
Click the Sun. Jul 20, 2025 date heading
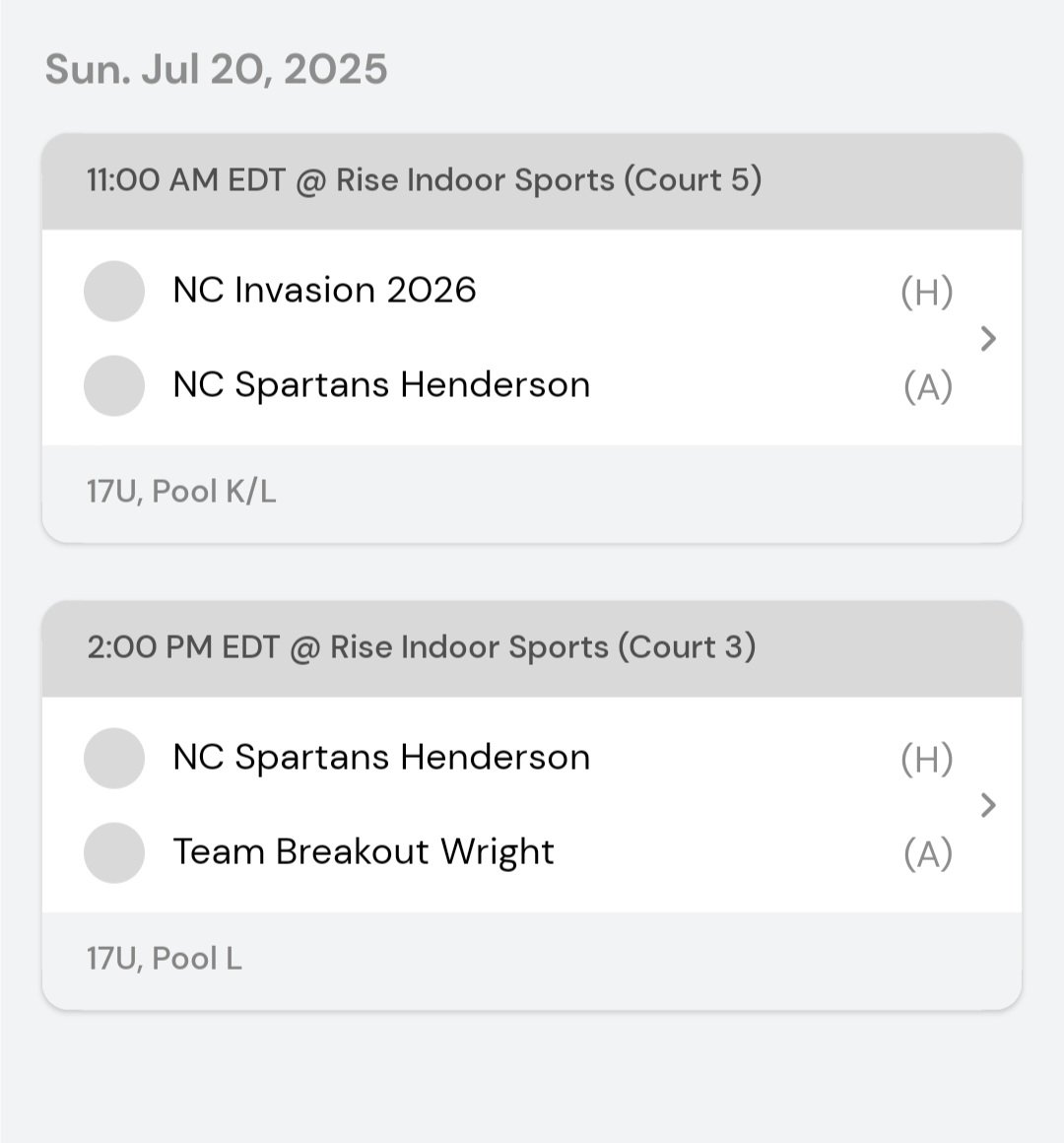(x=217, y=69)
